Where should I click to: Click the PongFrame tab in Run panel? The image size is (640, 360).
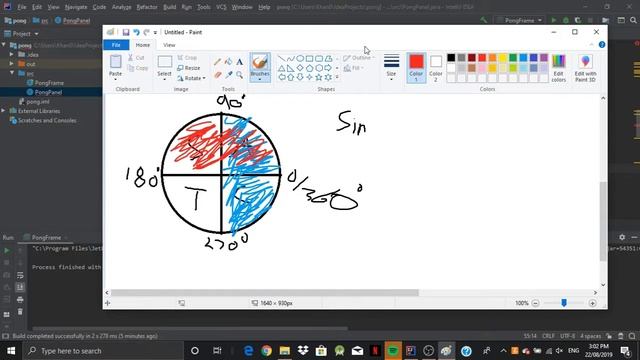[46, 237]
